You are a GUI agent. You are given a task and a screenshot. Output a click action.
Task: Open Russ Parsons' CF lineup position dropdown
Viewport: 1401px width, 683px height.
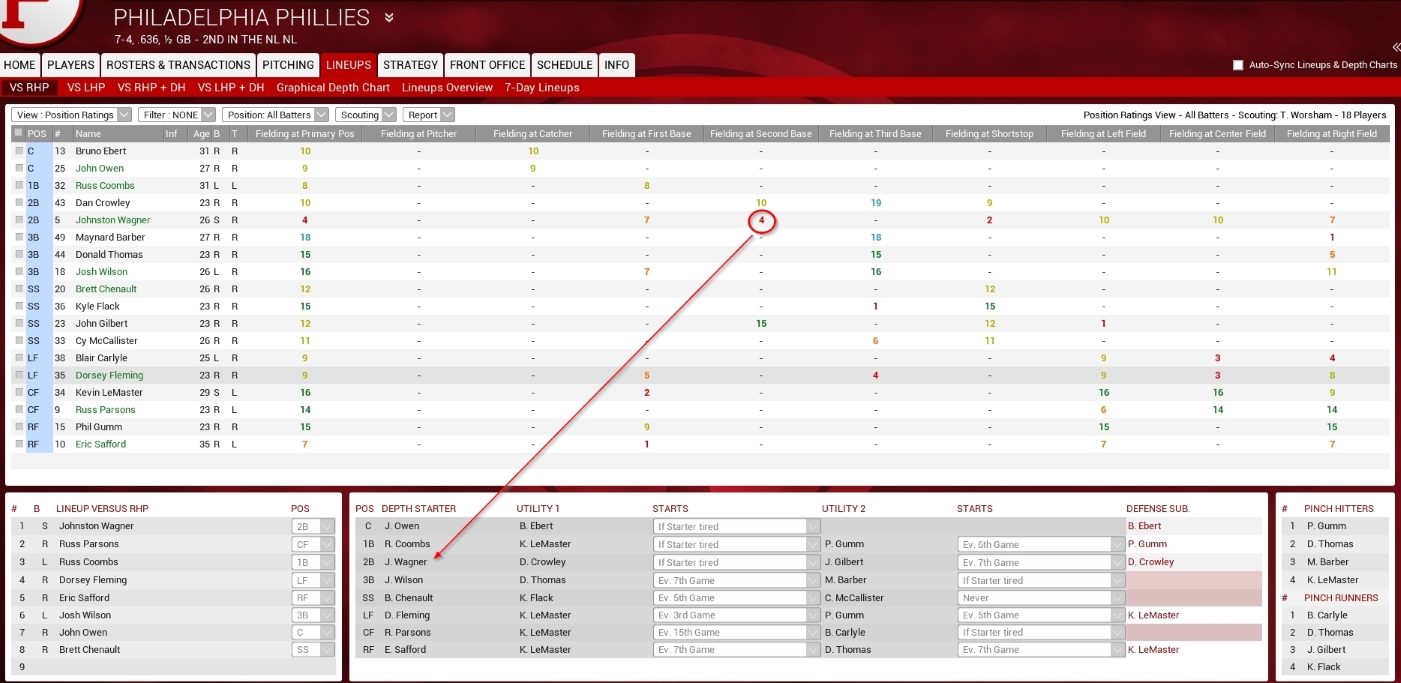[312, 544]
